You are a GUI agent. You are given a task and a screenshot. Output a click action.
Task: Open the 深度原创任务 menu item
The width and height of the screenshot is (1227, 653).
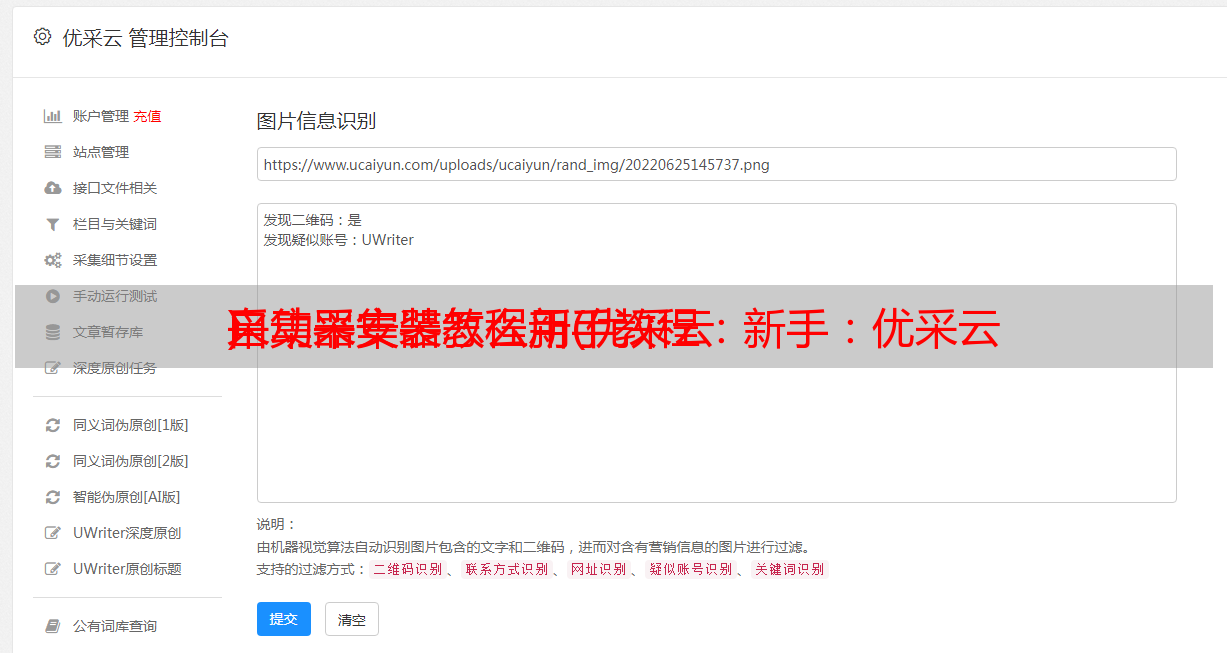tap(115, 368)
